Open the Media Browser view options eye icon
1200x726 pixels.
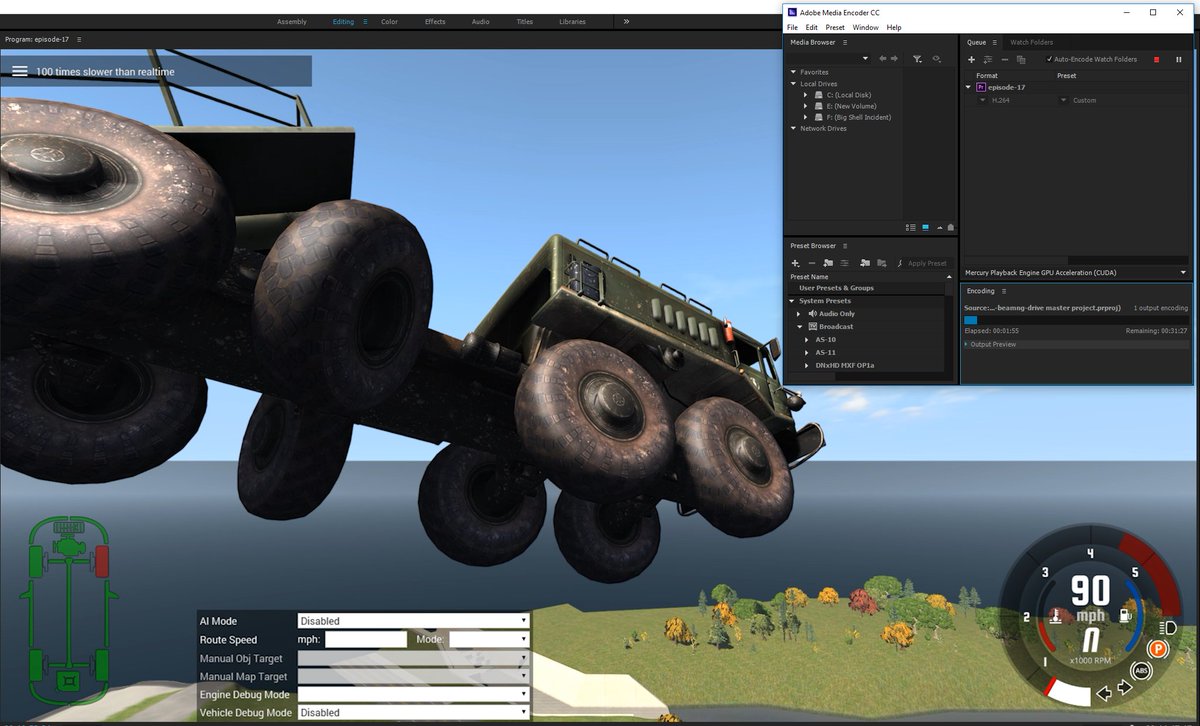(936, 59)
